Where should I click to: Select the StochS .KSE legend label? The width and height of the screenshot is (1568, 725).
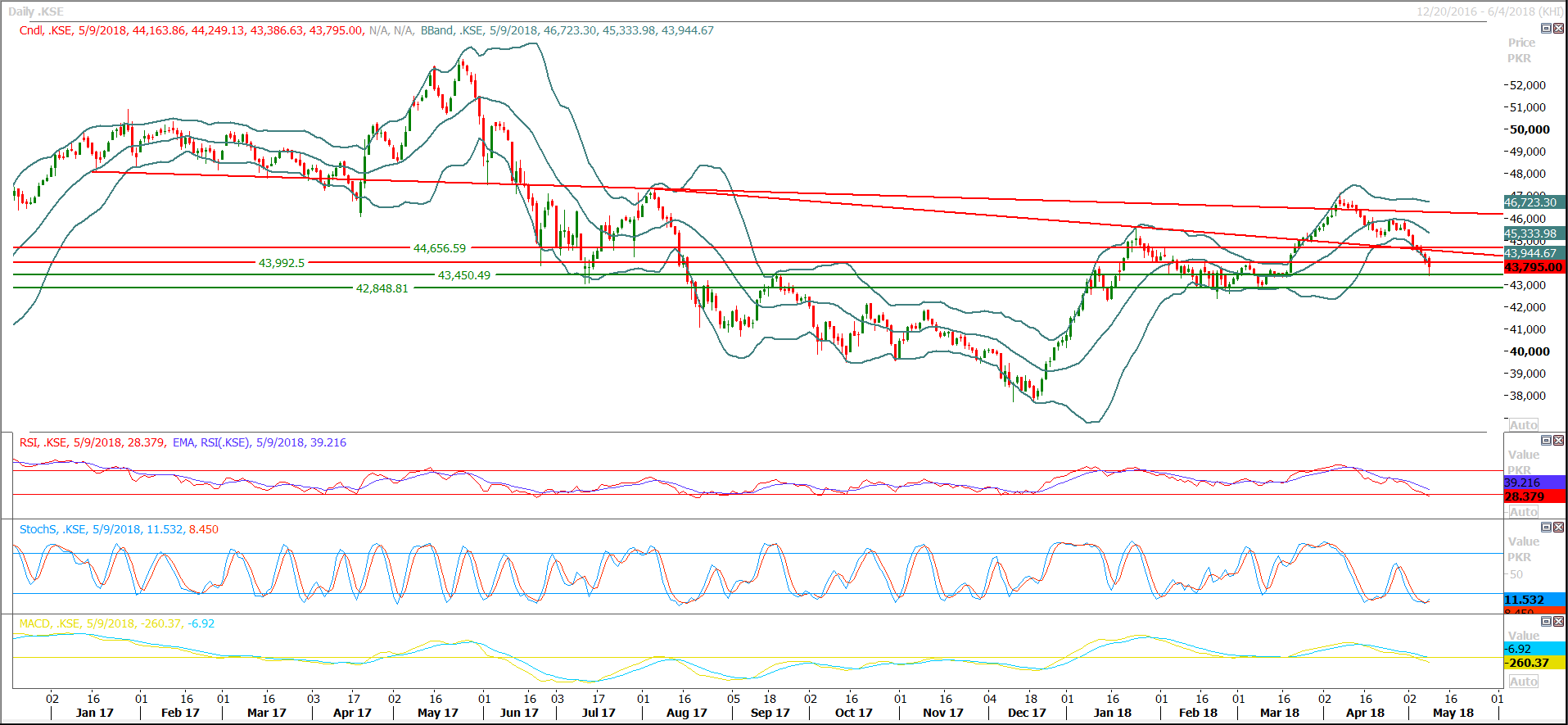(x=119, y=529)
